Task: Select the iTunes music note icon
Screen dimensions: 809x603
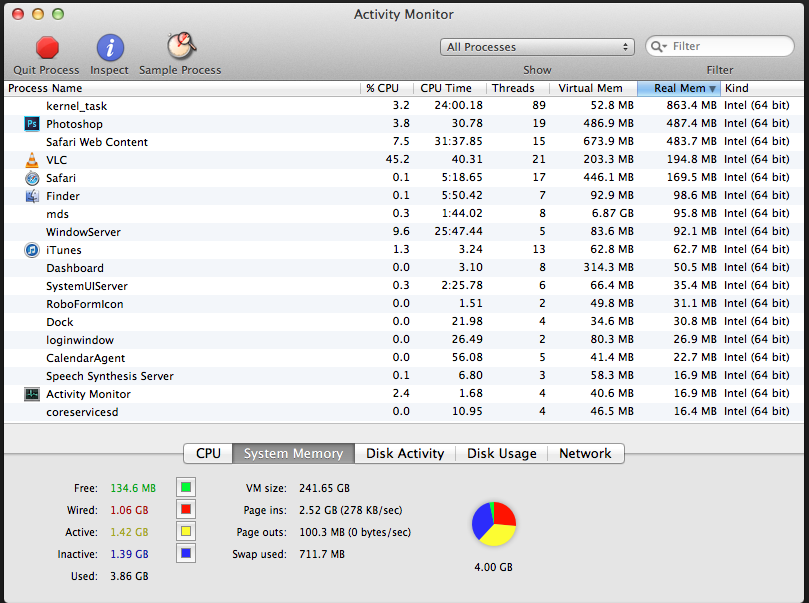Action: [x=32, y=250]
